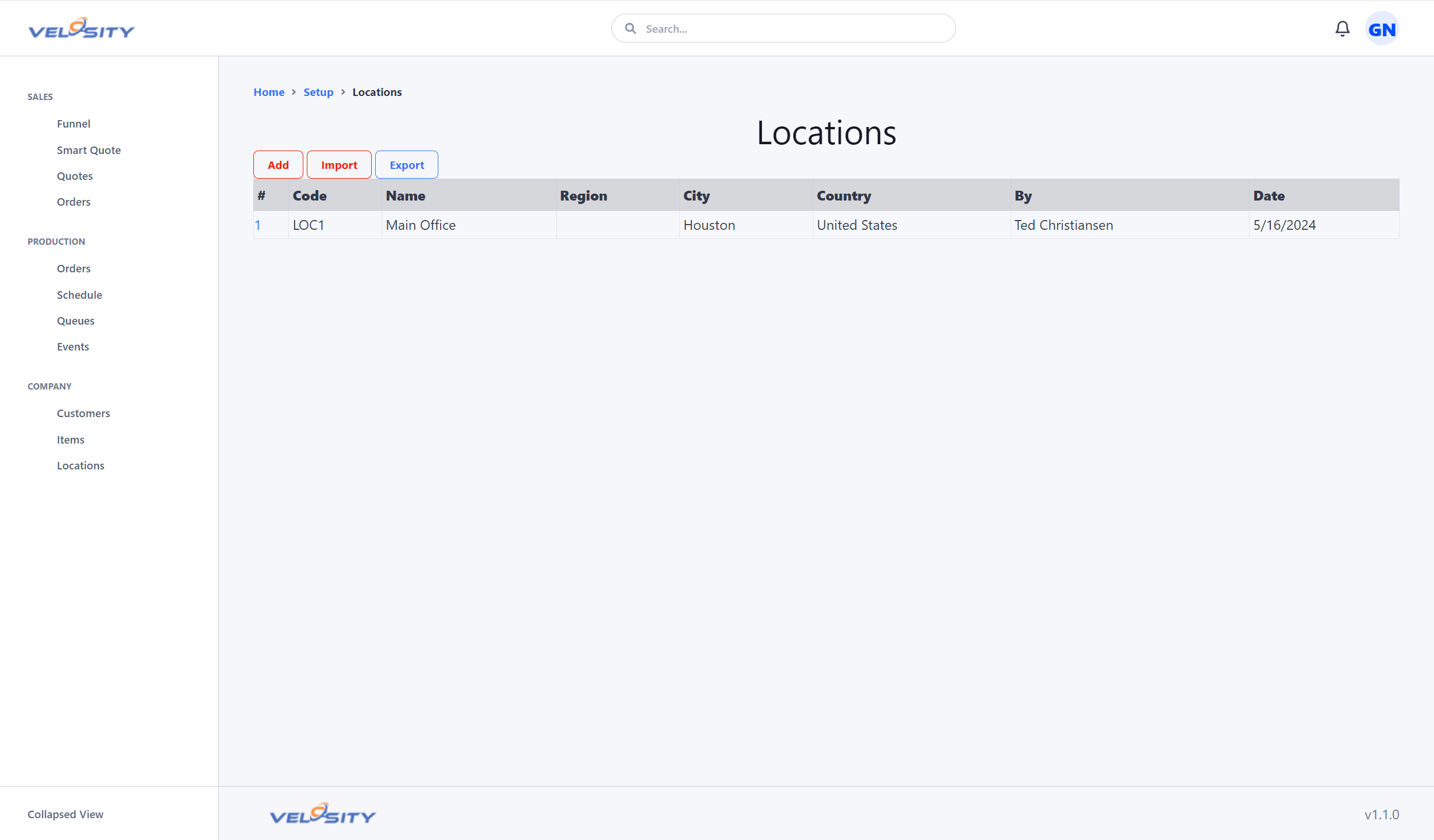Toggle Collapsed View at bottom left
The width and height of the screenshot is (1434, 840).
click(x=66, y=814)
